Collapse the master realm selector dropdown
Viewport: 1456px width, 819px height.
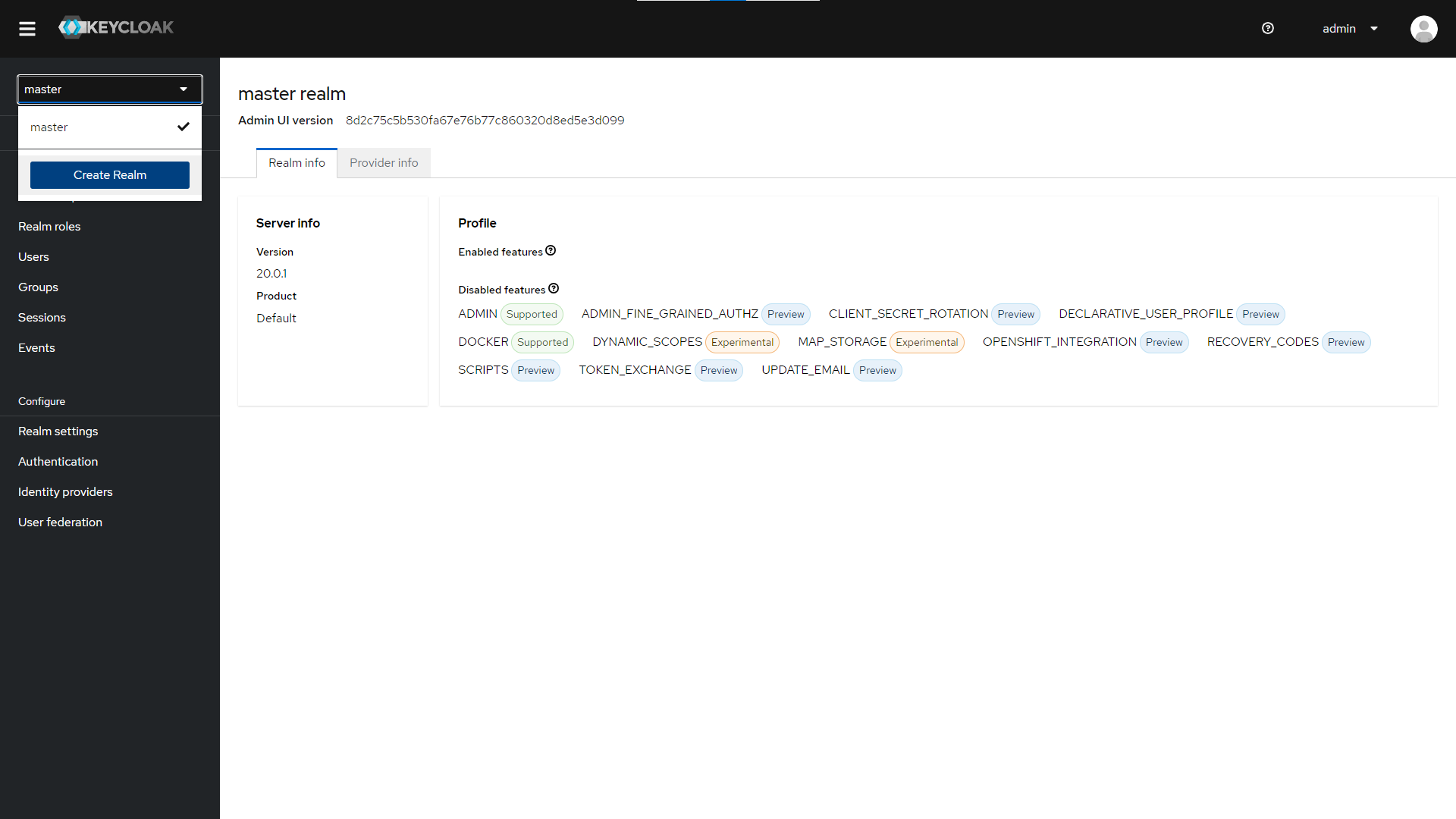pyautogui.click(x=109, y=89)
